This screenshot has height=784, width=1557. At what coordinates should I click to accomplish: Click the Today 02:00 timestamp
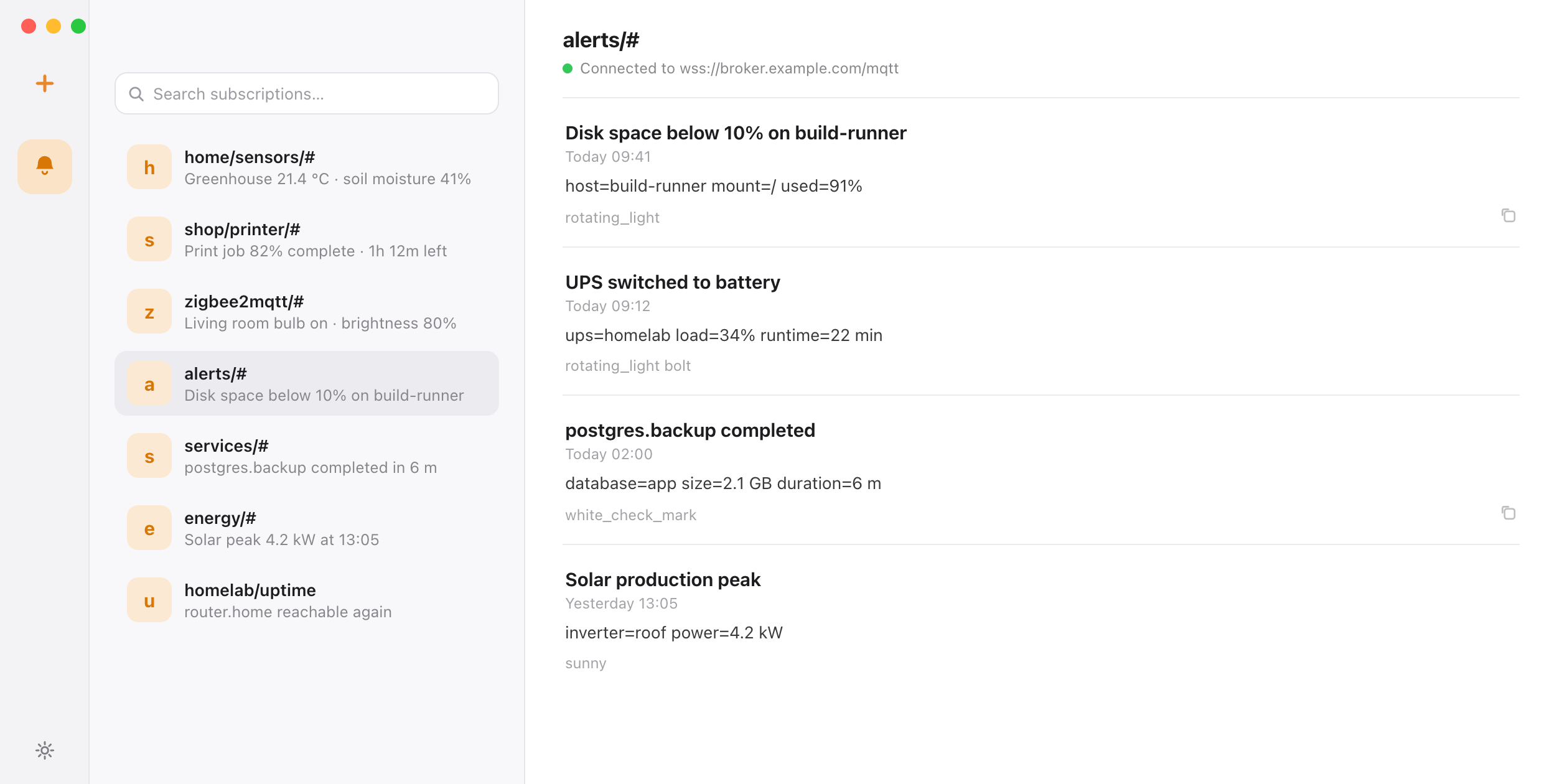click(x=608, y=454)
